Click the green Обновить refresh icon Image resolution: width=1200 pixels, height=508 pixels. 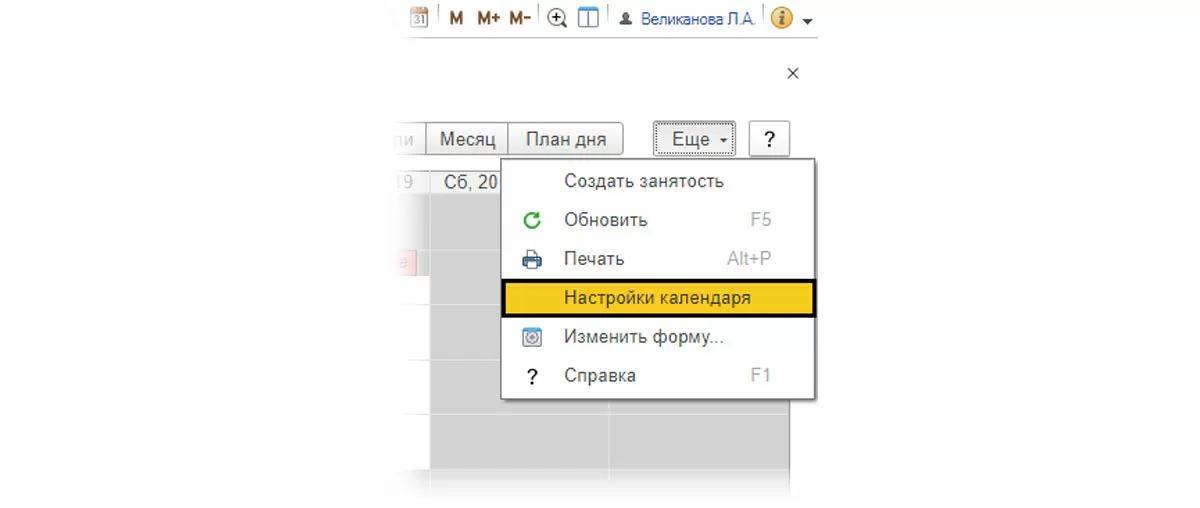pyautogui.click(x=532, y=221)
